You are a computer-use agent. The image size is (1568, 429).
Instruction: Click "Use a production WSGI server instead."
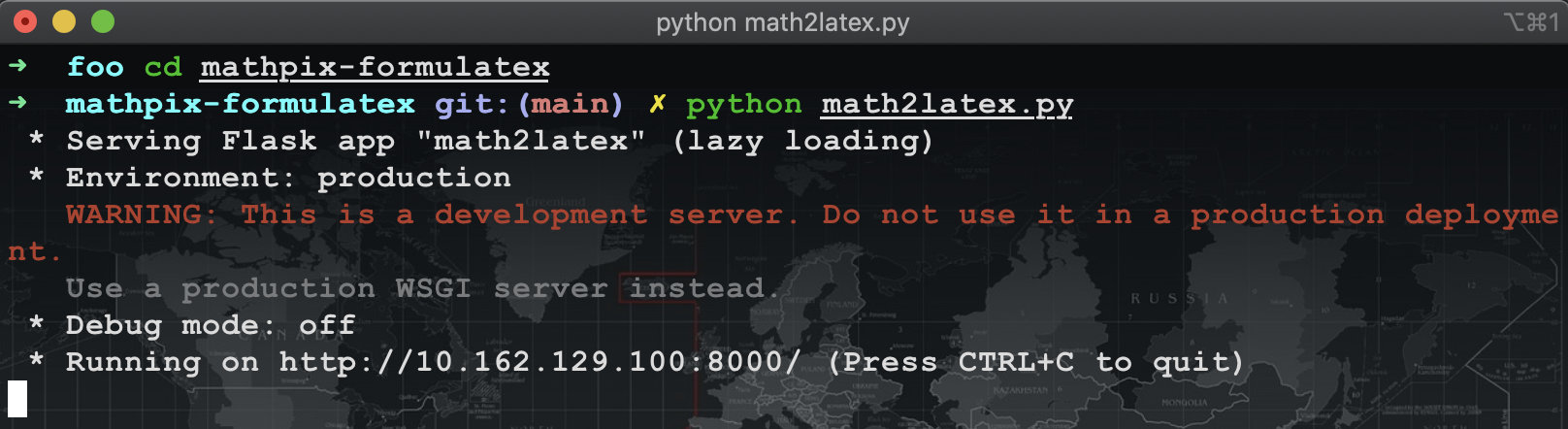(422, 288)
